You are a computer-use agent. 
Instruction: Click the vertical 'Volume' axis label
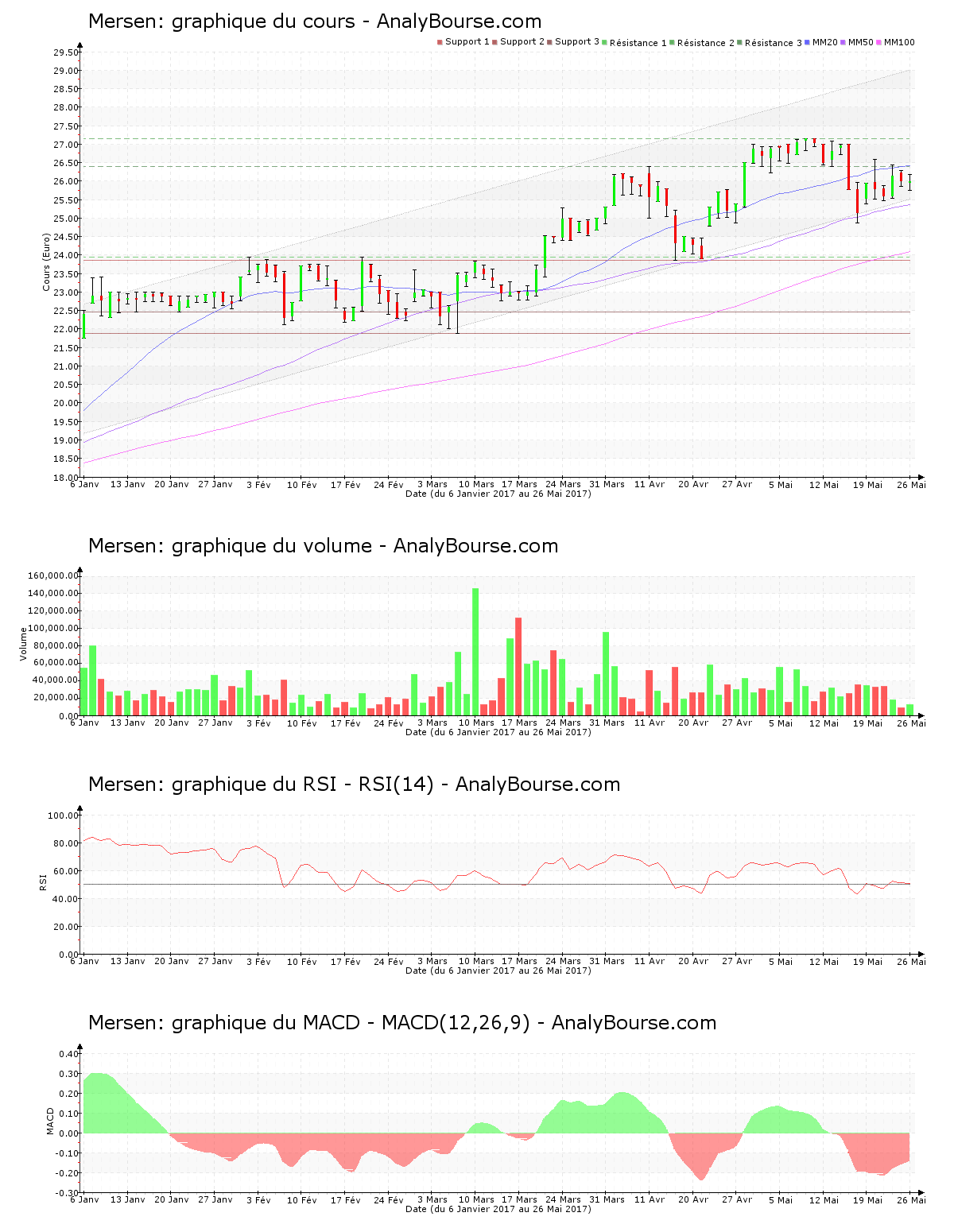[23, 644]
